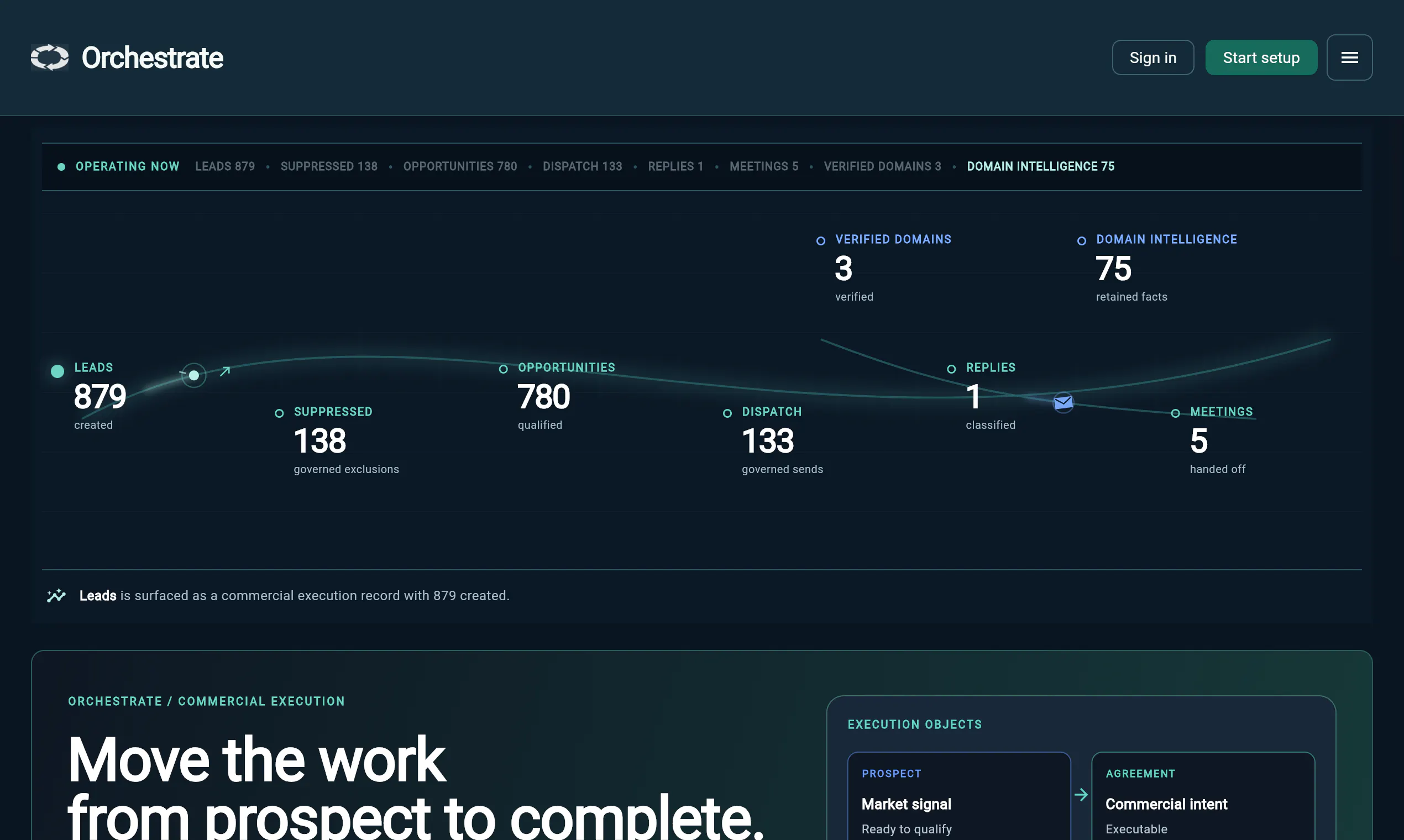The image size is (1404, 840).
Task: Open the PROSPECT Market signal card
Action: pos(958,796)
